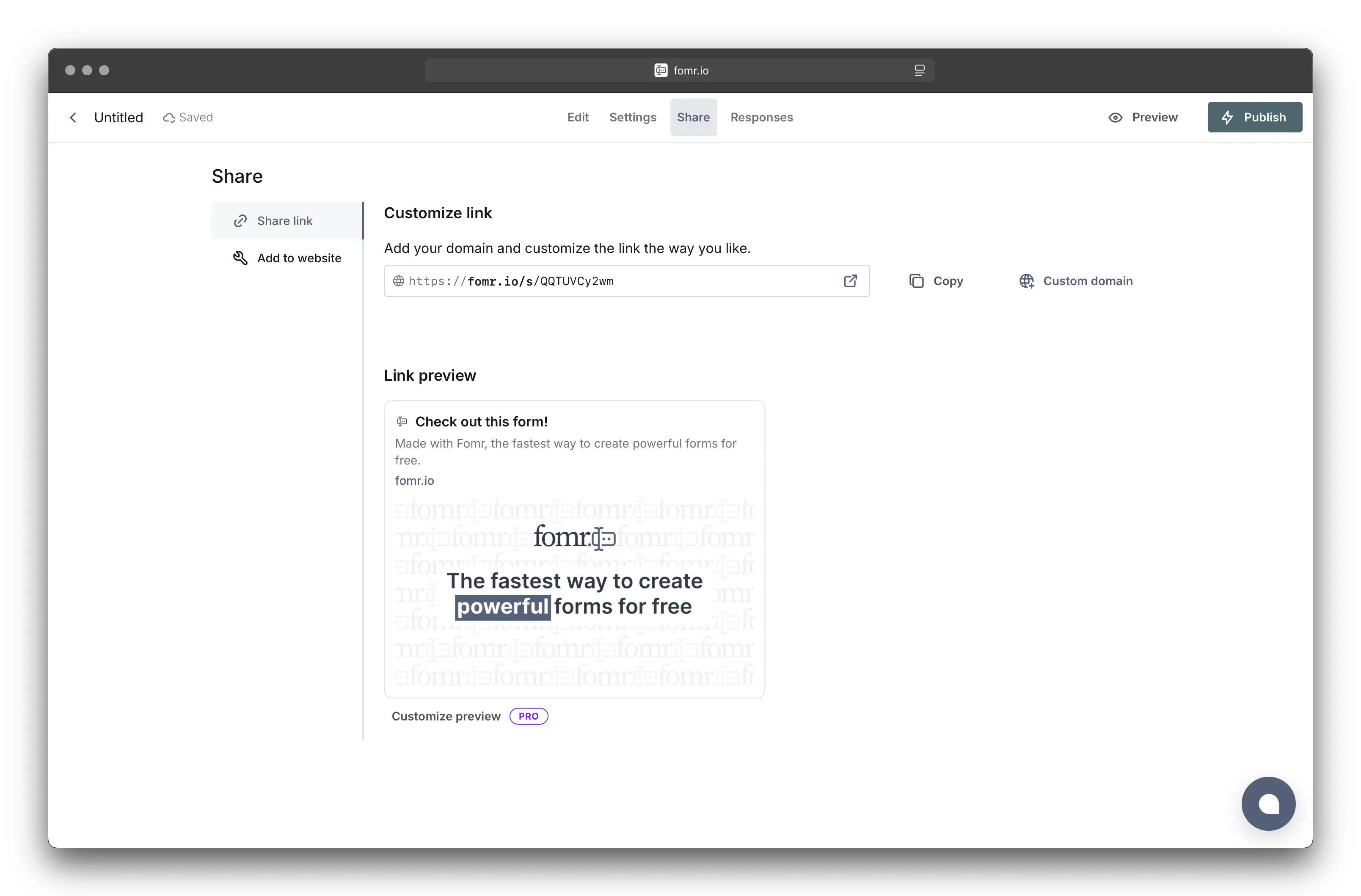Click the eye icon for Preview
The width and height of the screenshot is (1361, 896).
[x=1115, y=117]
